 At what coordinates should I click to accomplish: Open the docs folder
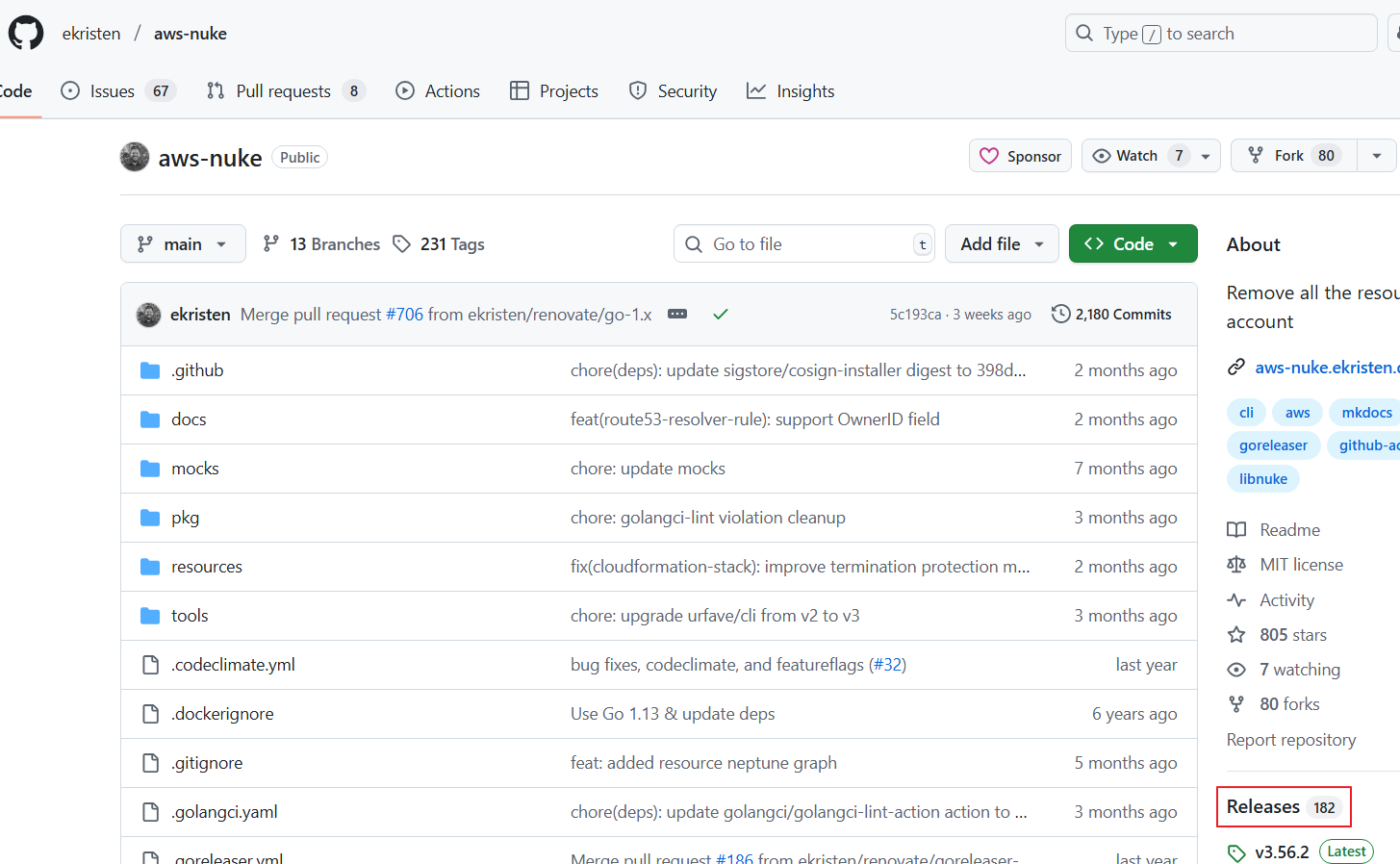pyautogui.click(x=189, y=419)
